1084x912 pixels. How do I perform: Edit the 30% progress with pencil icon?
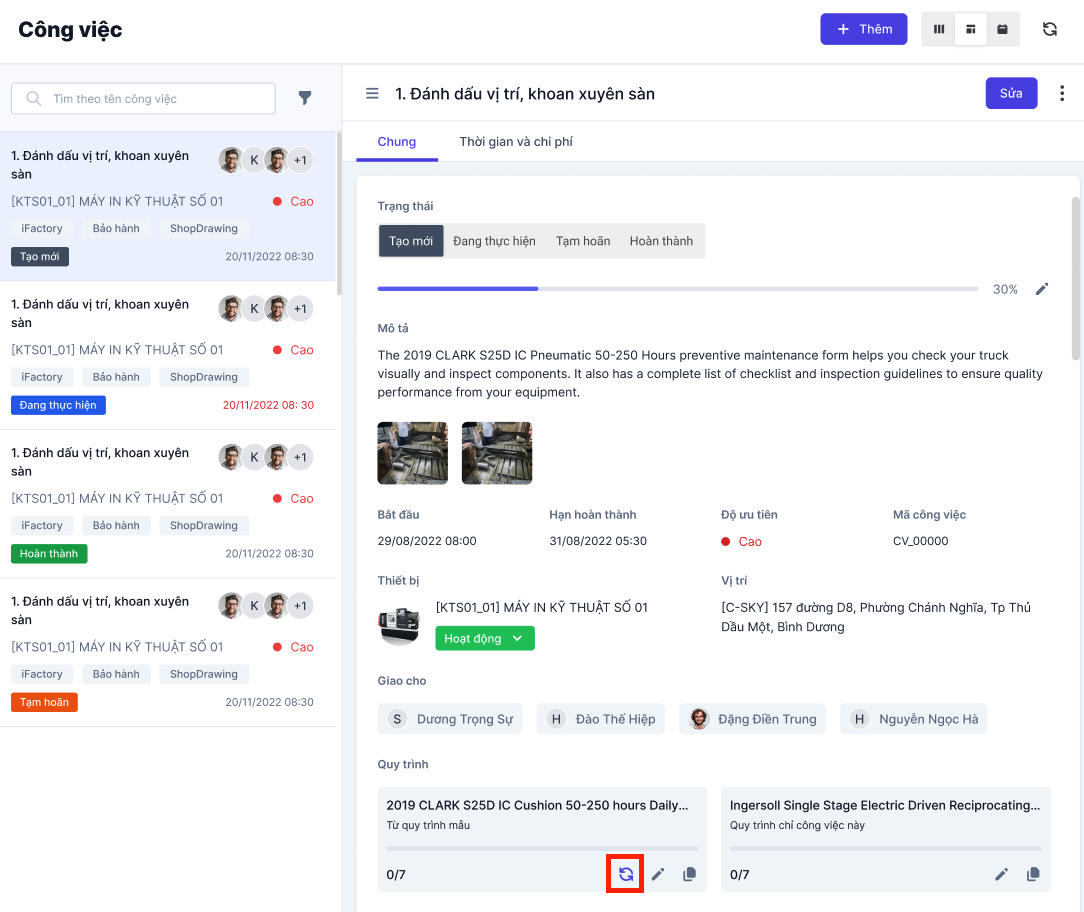[1041, 289]
